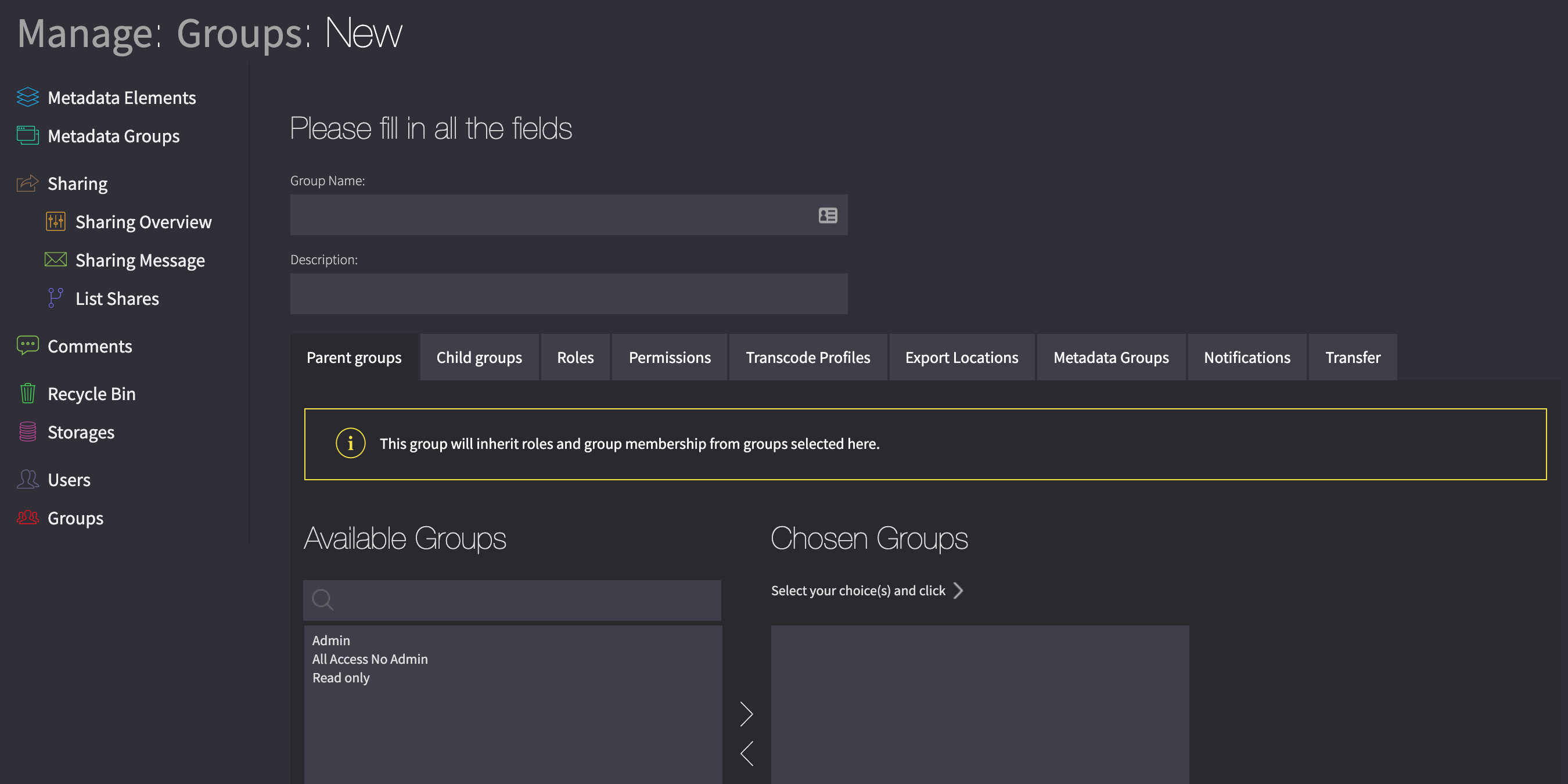Click 'Groups:' in the page title
The image size is (1568, 784).
[x=243, y=34]
